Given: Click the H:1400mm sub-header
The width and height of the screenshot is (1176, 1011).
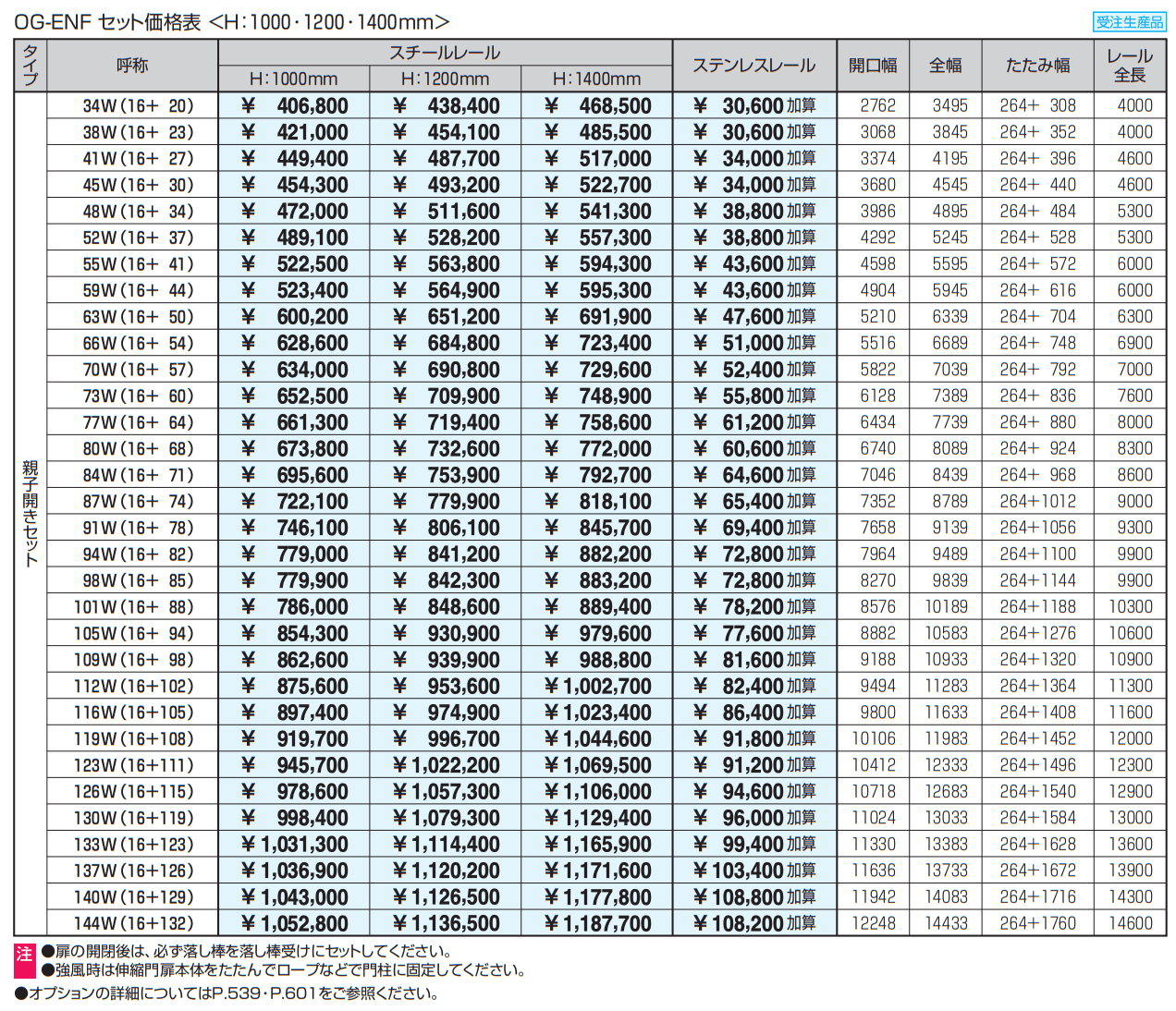Looking at the screenshot, I should pos(596,79).
